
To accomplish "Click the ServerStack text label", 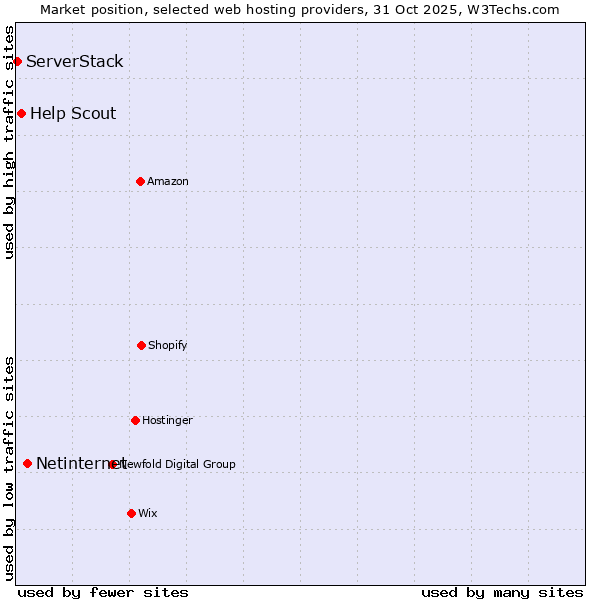I will (x=75, y=62).
